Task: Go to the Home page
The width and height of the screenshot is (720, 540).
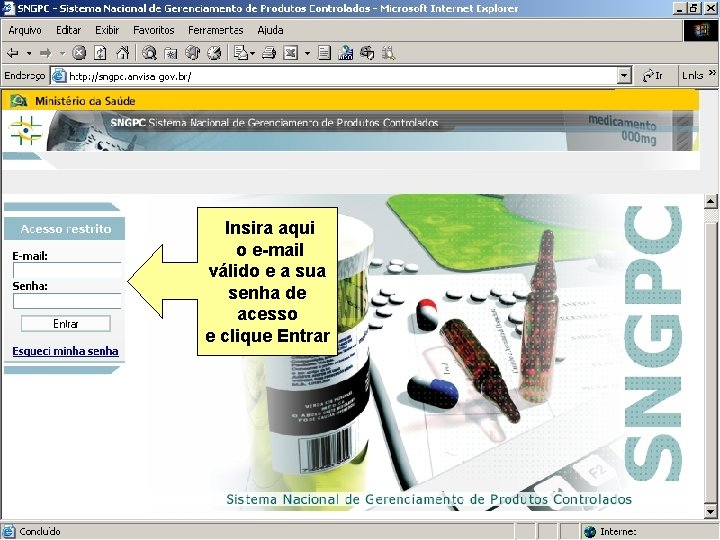Action: (x=122, y=53)
